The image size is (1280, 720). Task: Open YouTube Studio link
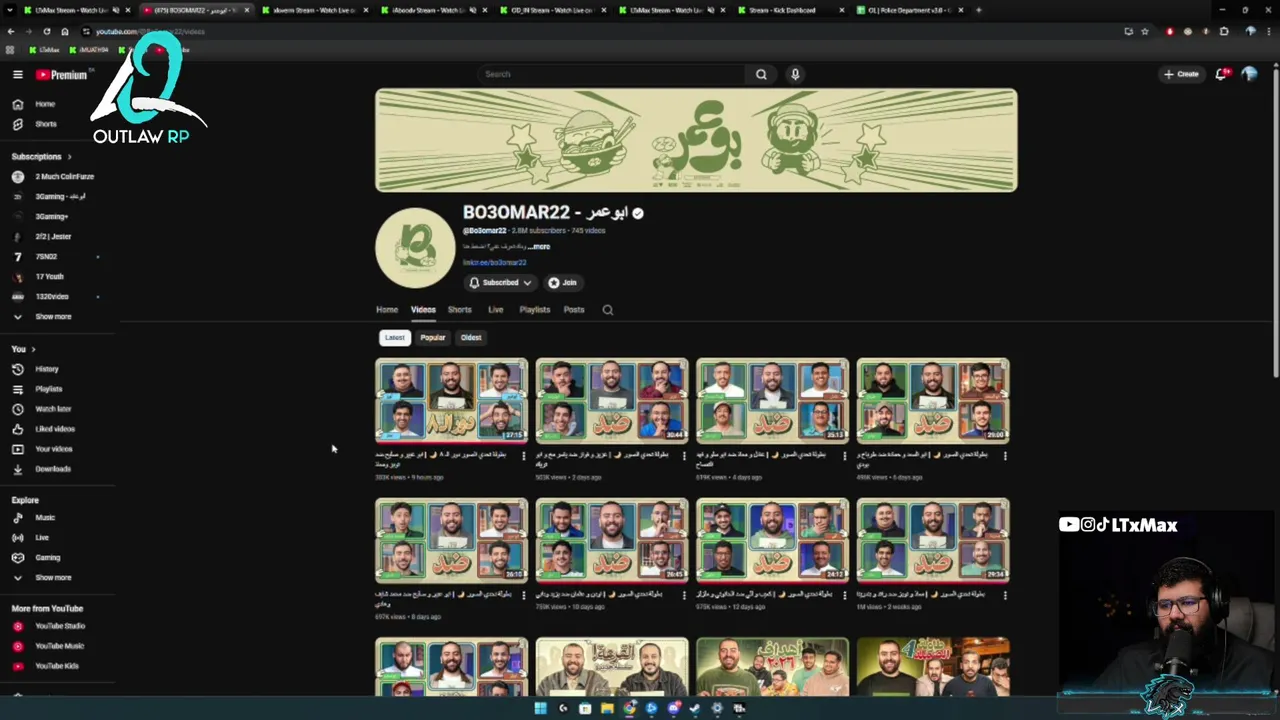59,626
